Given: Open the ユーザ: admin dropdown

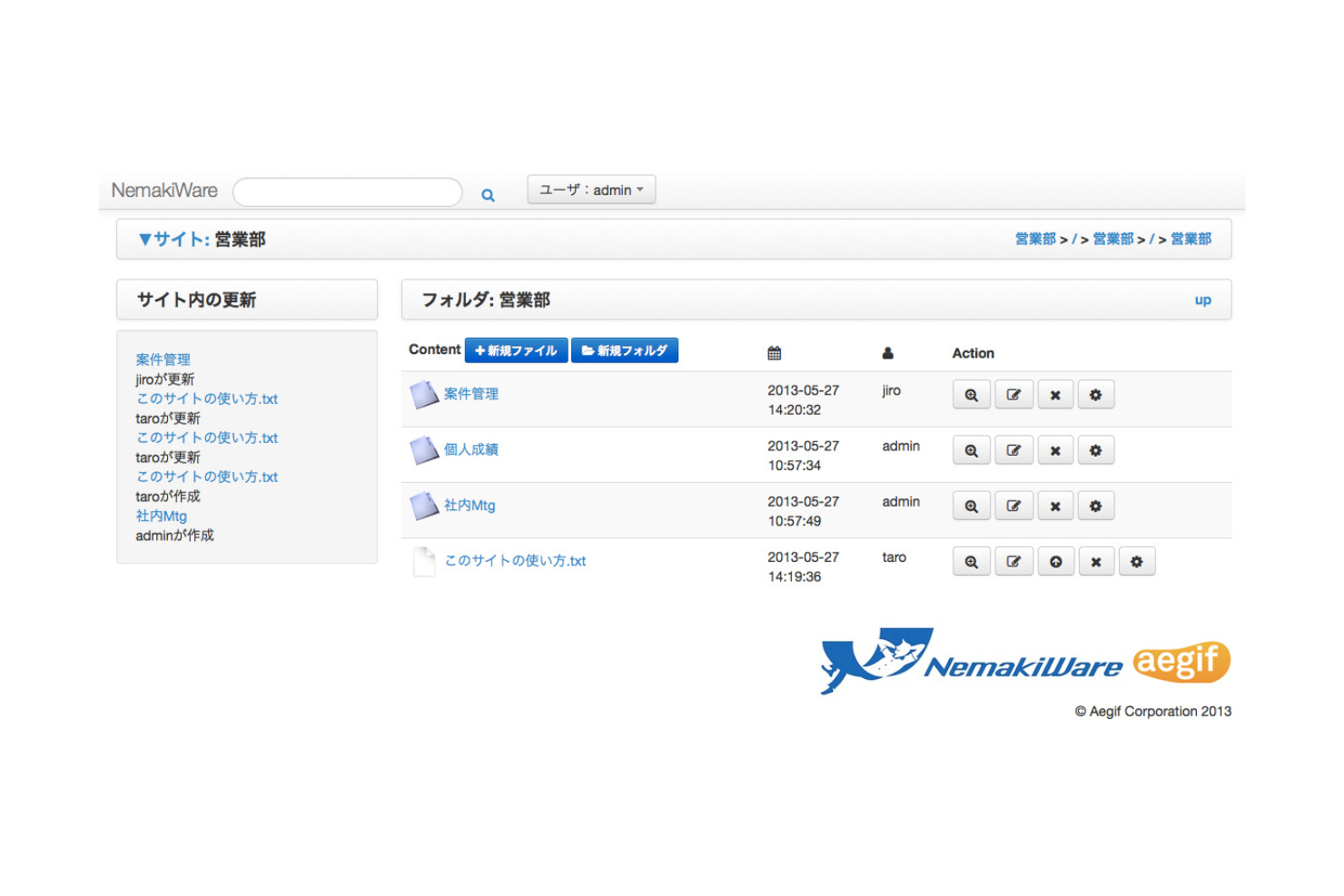Looking at the screenshot, I should [591, 190].
